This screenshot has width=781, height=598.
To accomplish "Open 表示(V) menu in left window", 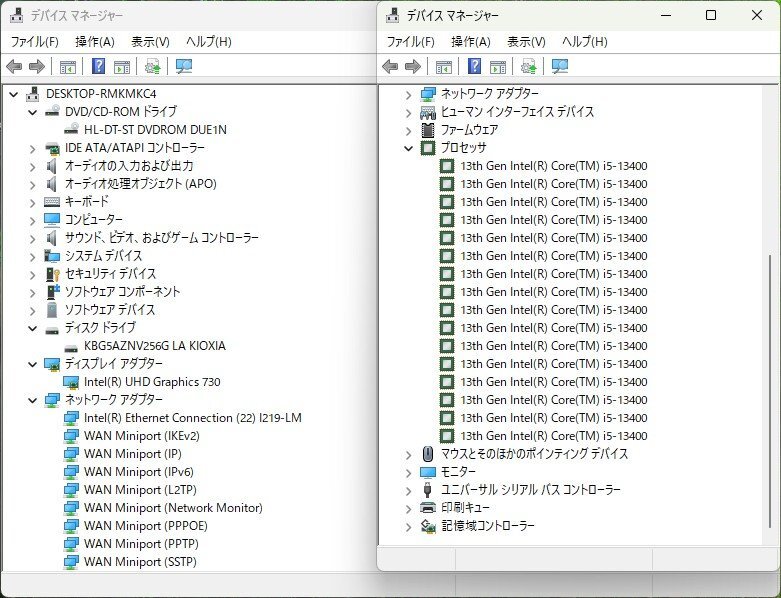I will coord(150,42).
